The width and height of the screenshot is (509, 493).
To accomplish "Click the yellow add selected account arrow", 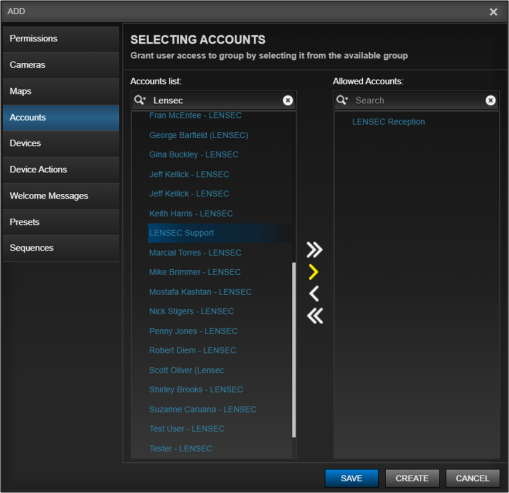I will click(313, 272).
